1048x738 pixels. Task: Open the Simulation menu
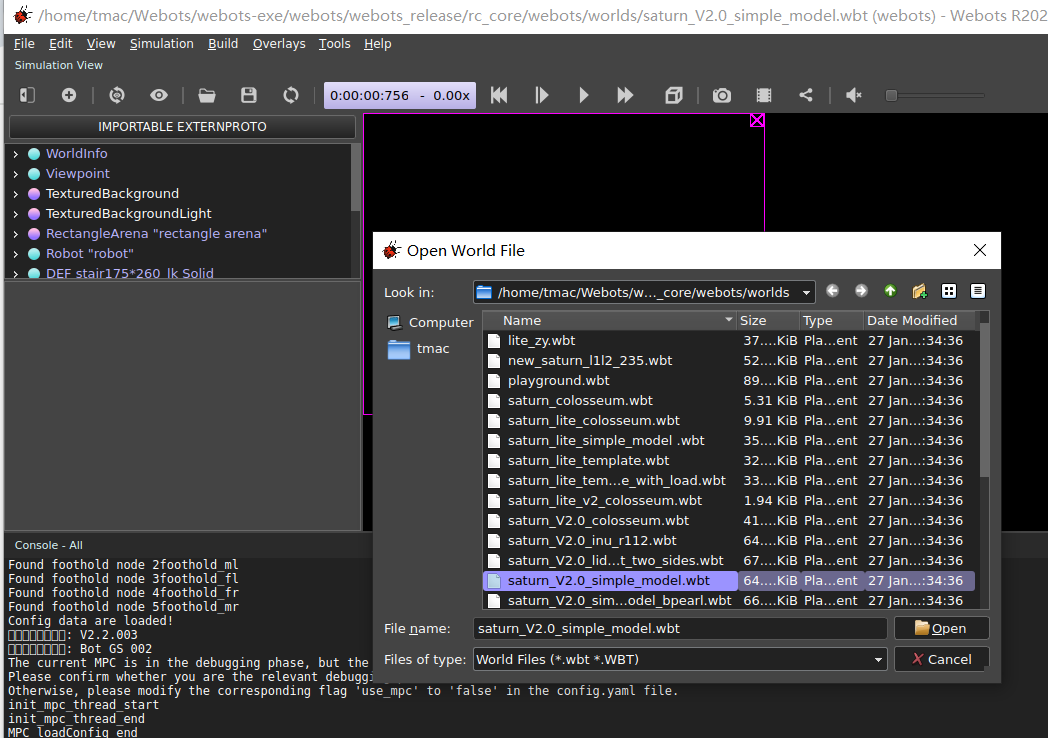(x=162, y=43)
